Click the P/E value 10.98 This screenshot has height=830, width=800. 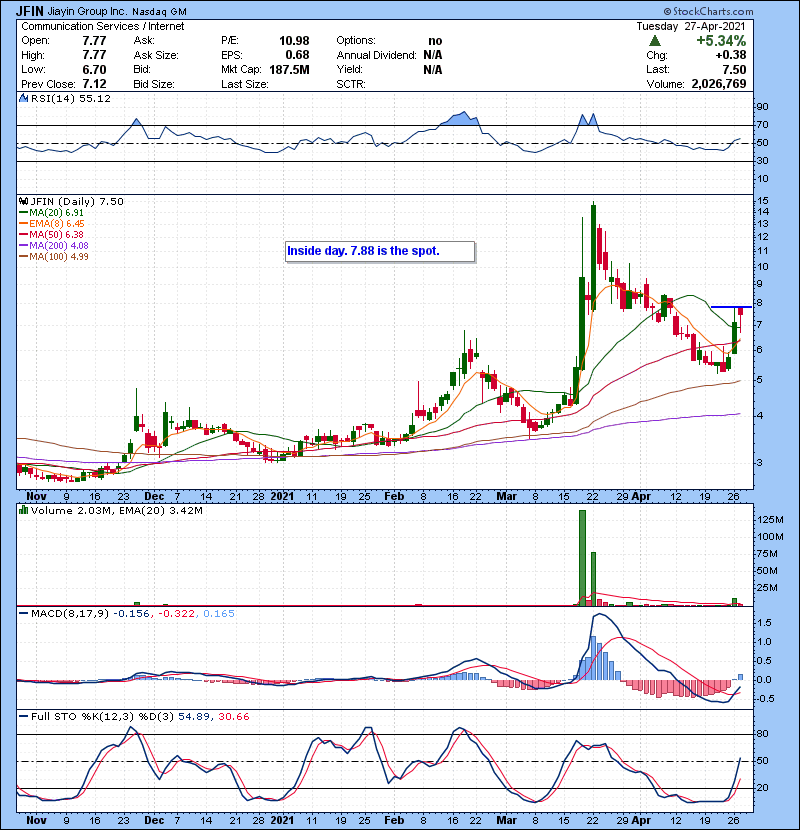[294, 41]
